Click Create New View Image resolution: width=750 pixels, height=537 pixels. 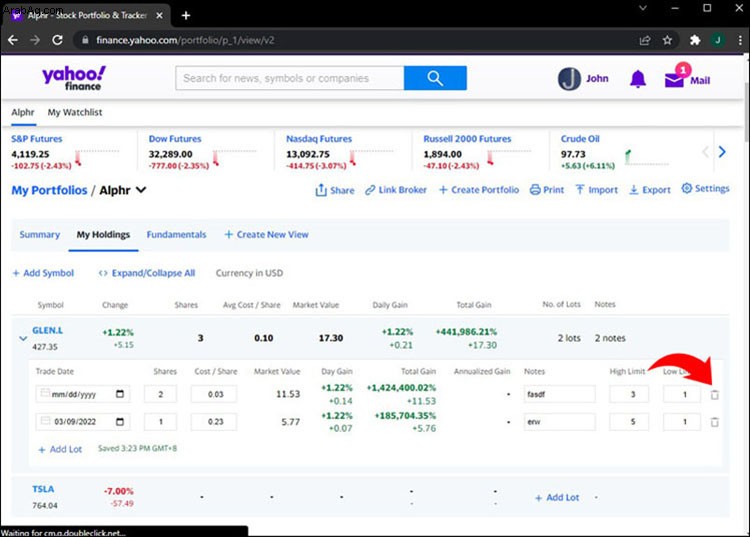(266, 234)
